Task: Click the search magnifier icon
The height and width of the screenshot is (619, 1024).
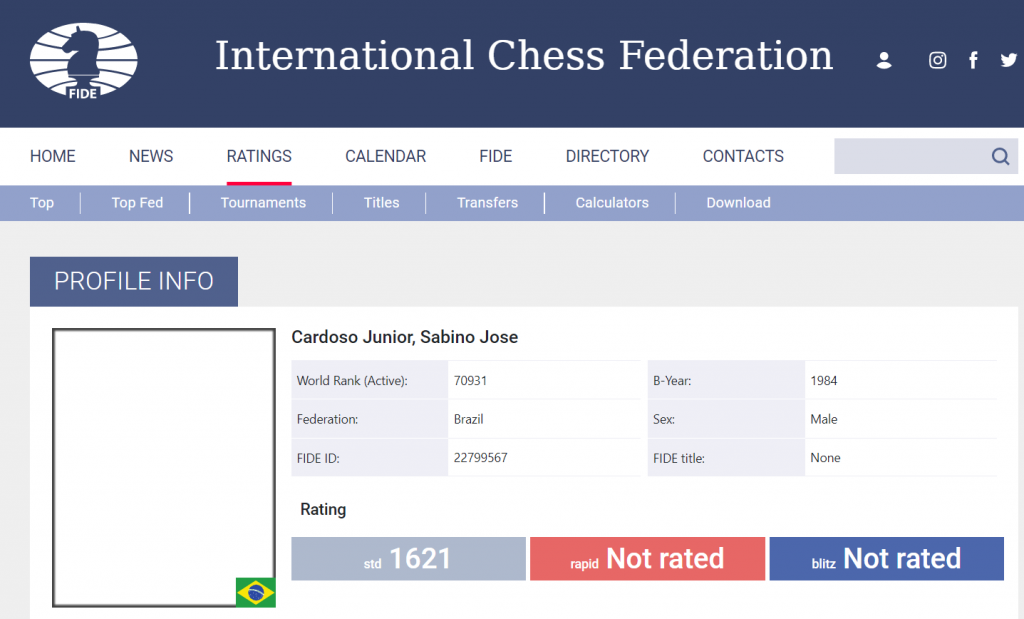Action: pyautogui.click(x=1000, y=156)
